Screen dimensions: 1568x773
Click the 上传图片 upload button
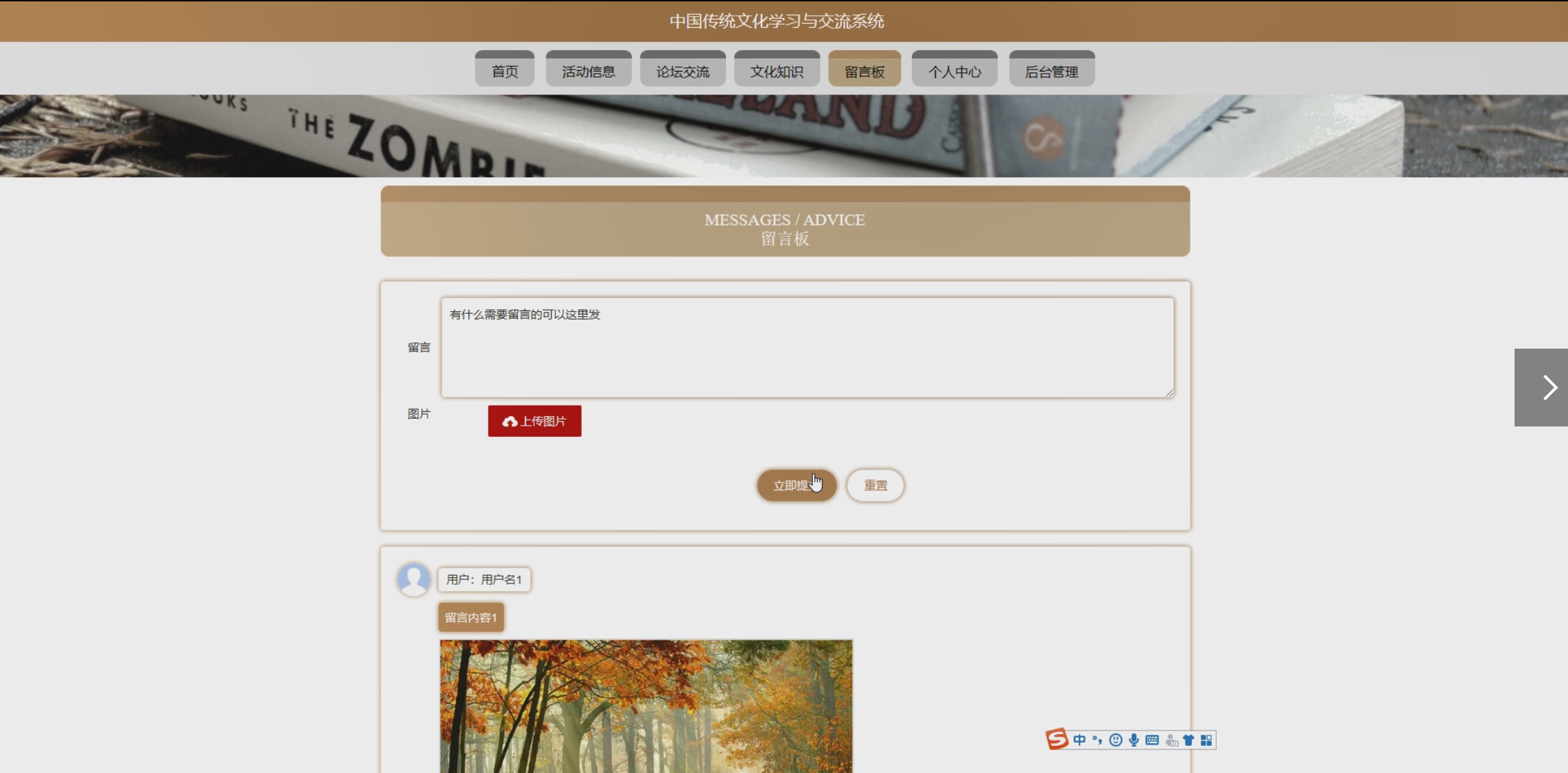pyautogui.click(x=534, y=421)
